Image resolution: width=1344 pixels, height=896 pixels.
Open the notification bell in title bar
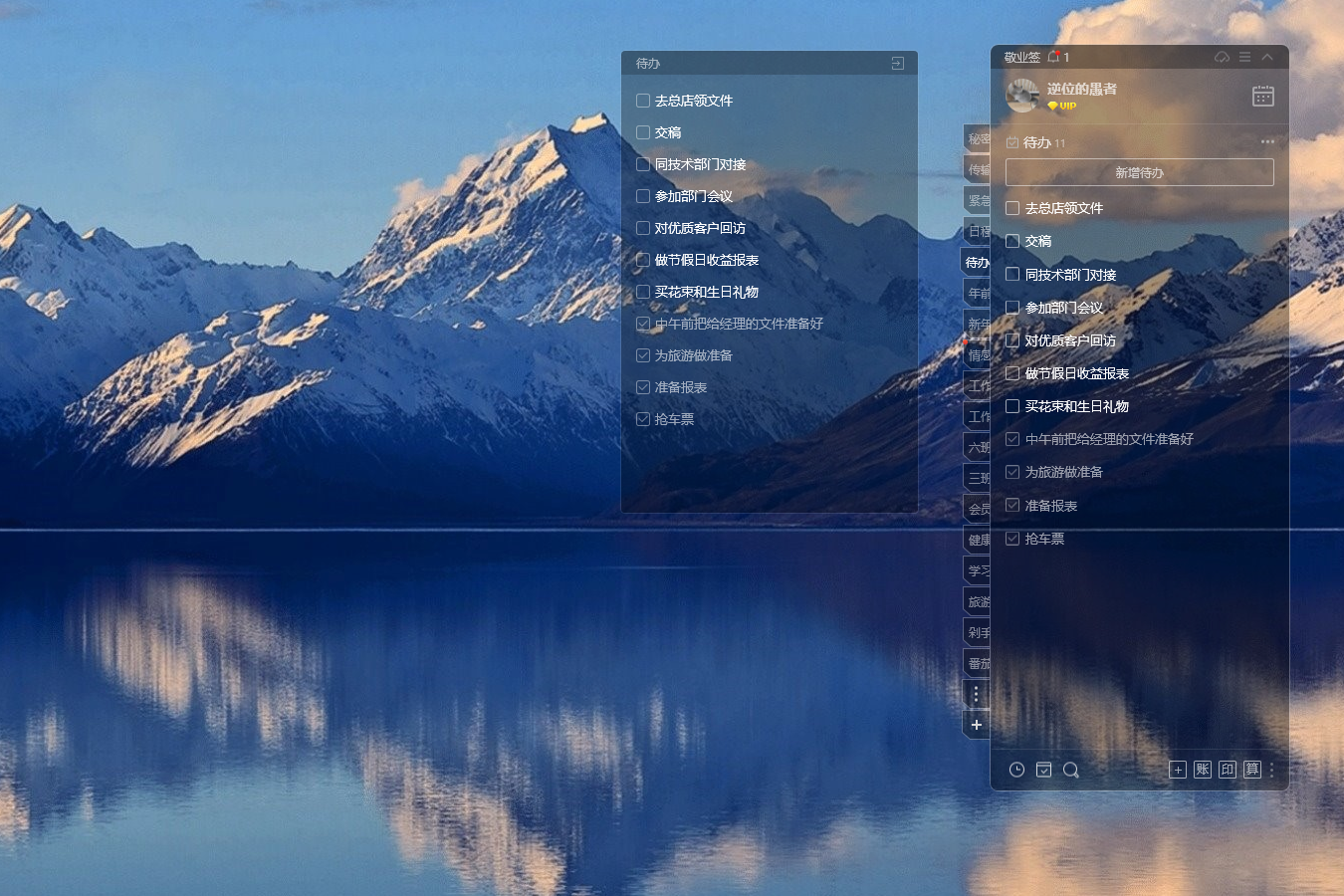pyautogui.click(x=1053, y=57)
